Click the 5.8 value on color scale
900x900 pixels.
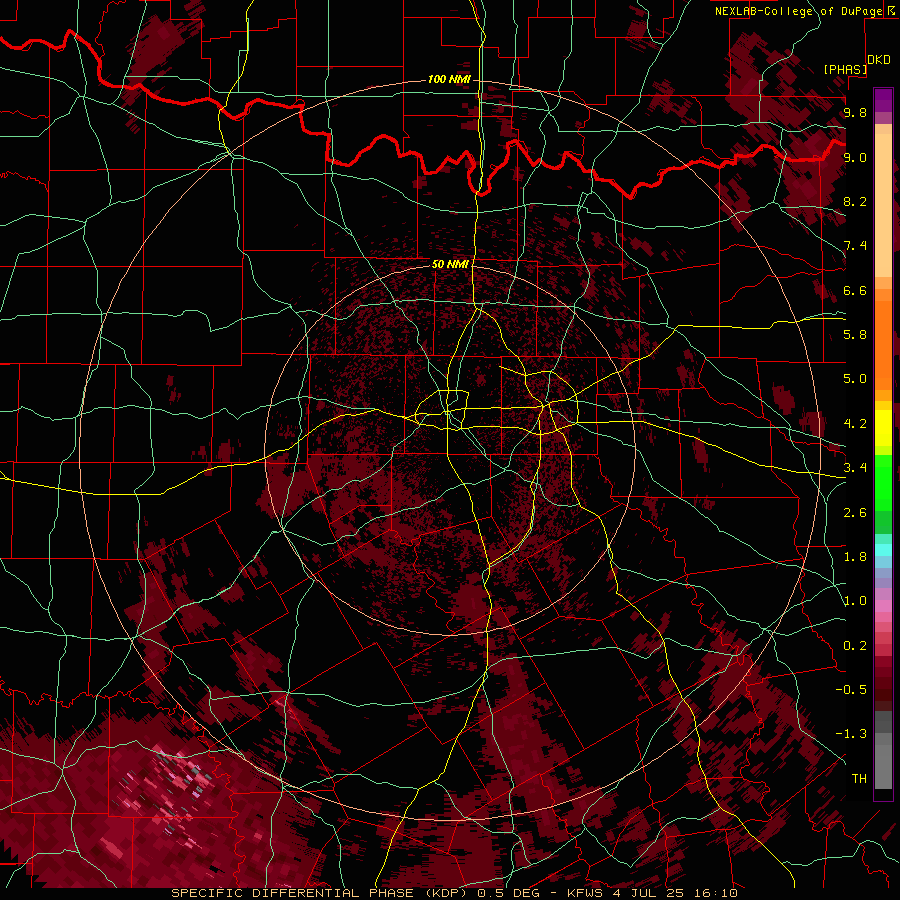[855, 335]
